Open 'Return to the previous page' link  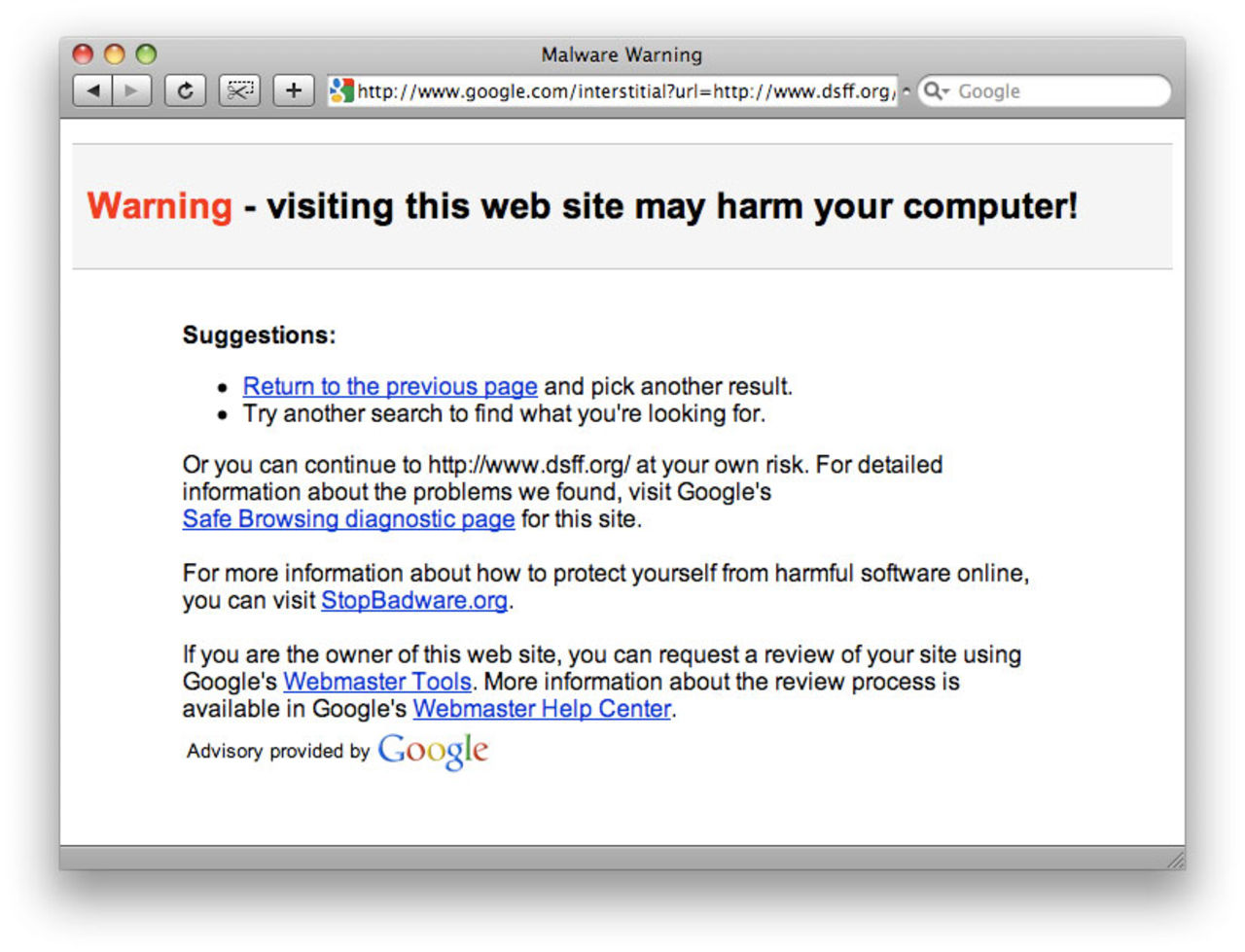[x=390, y=386]
